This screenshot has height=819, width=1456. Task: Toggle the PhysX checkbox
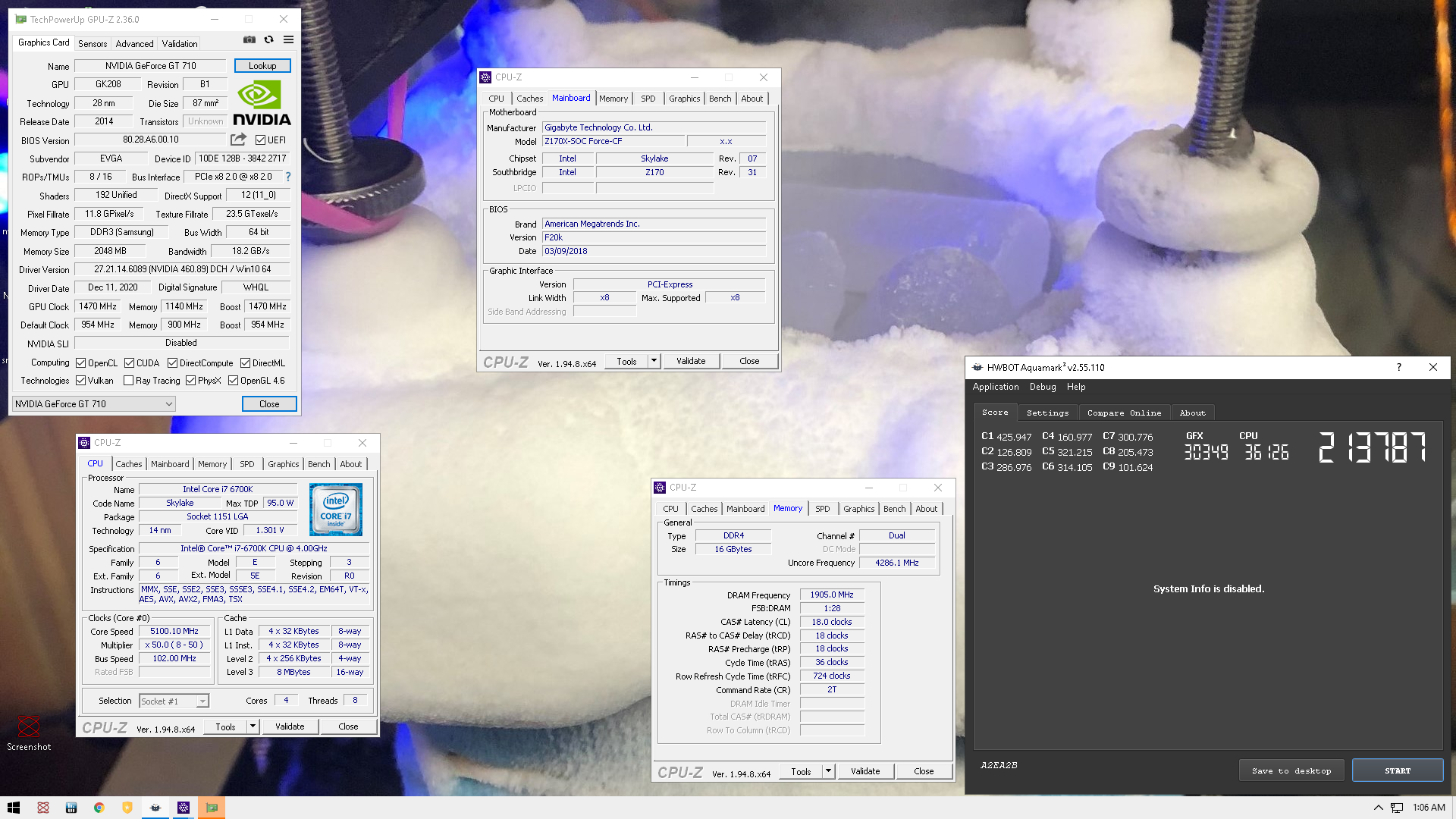[x=190, y=381]
